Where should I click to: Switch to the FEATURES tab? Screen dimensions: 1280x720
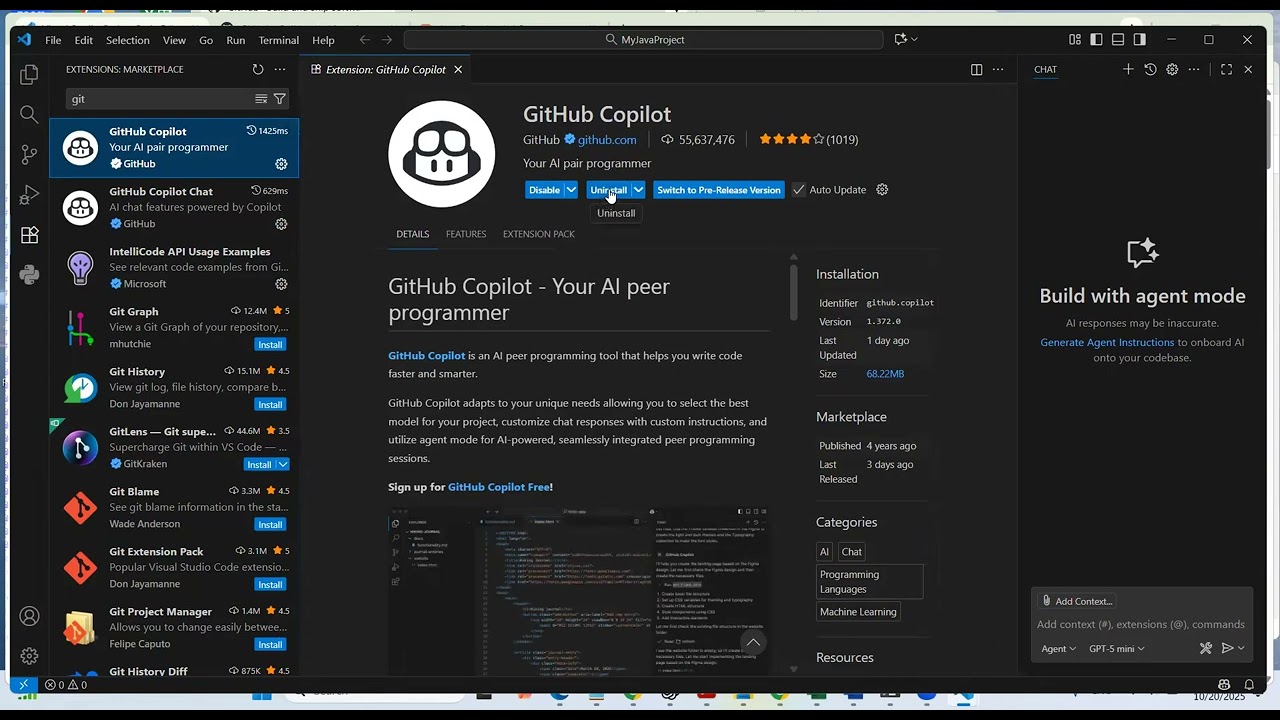466,234
